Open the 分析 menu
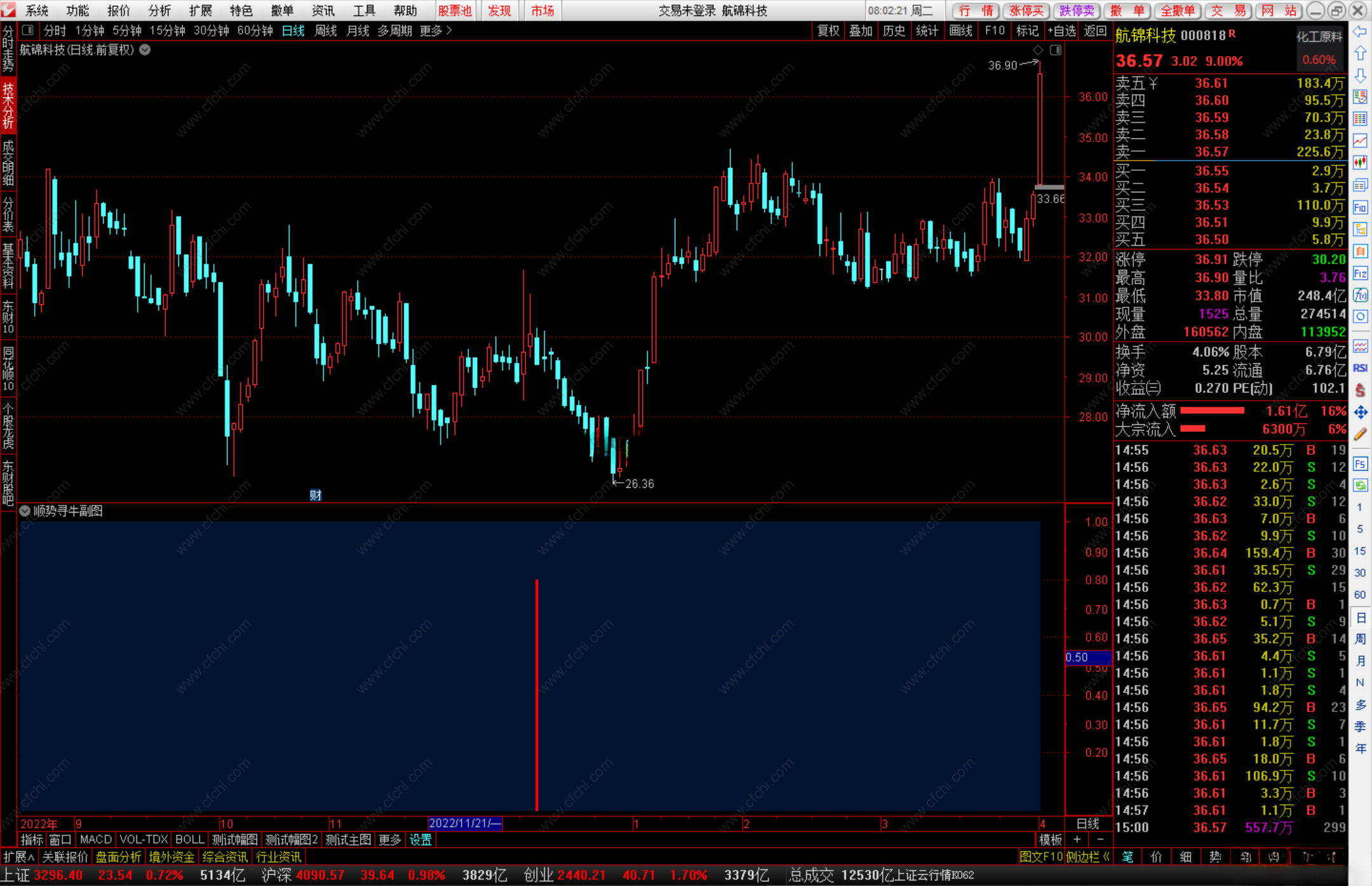Viewport: 1372px width, 886px height. coord(159,10)
